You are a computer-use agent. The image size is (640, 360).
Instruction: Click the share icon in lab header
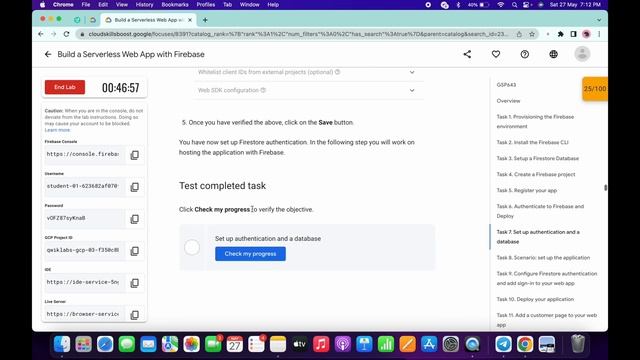tap(467, 54)
